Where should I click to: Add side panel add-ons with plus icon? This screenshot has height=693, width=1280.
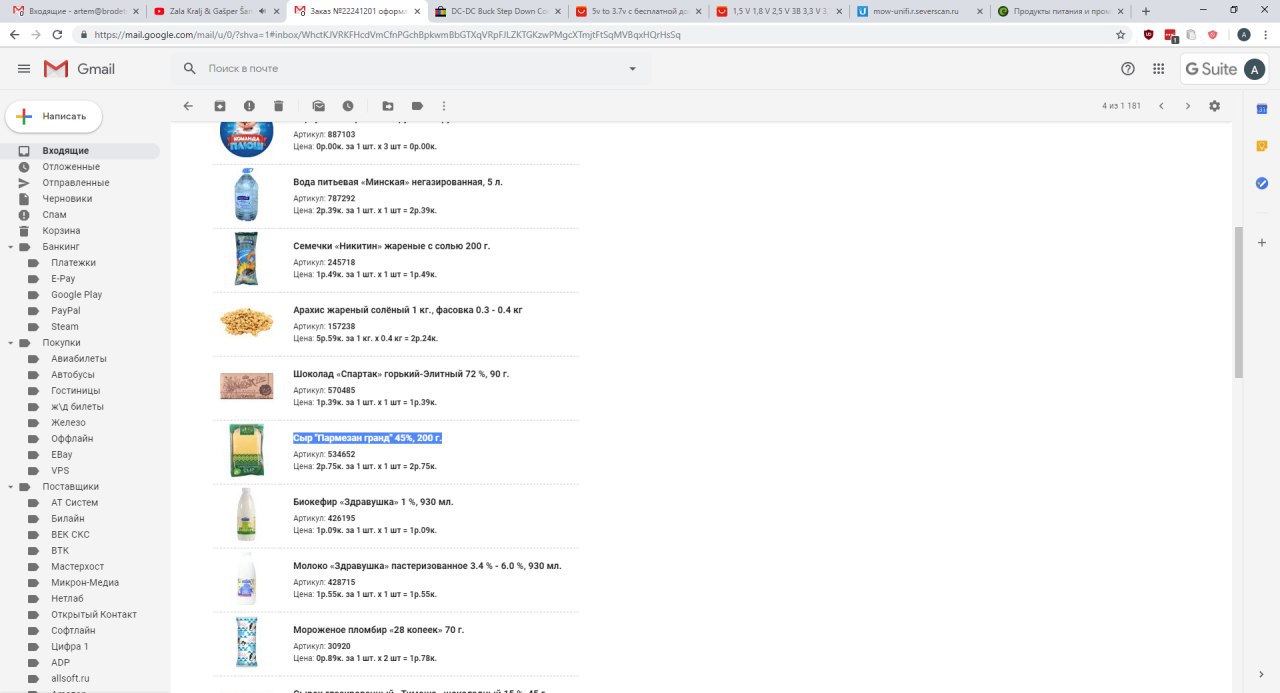1262,243
